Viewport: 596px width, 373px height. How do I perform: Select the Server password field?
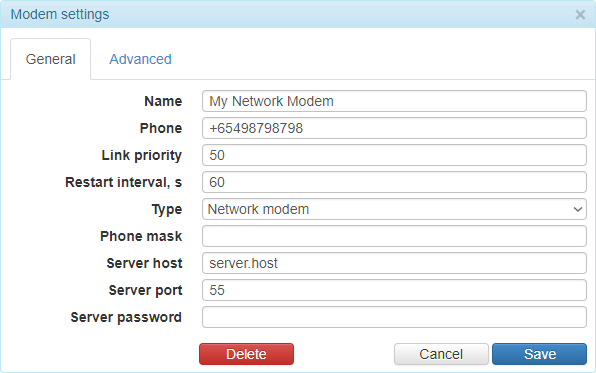[x=394, y=317]
